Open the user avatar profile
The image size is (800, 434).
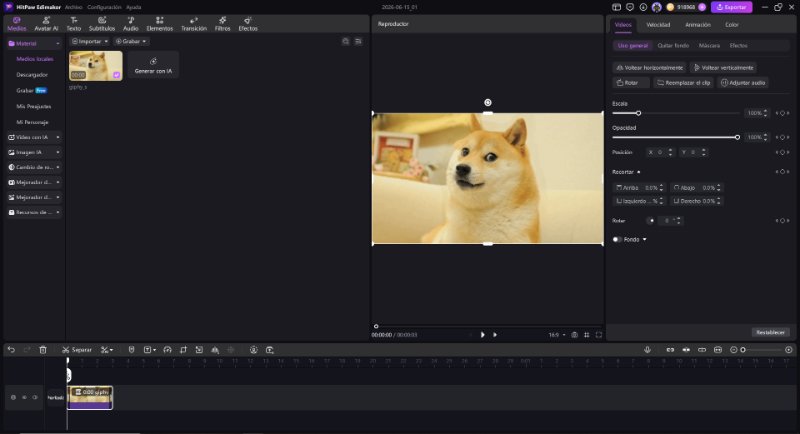click(657, 7)
